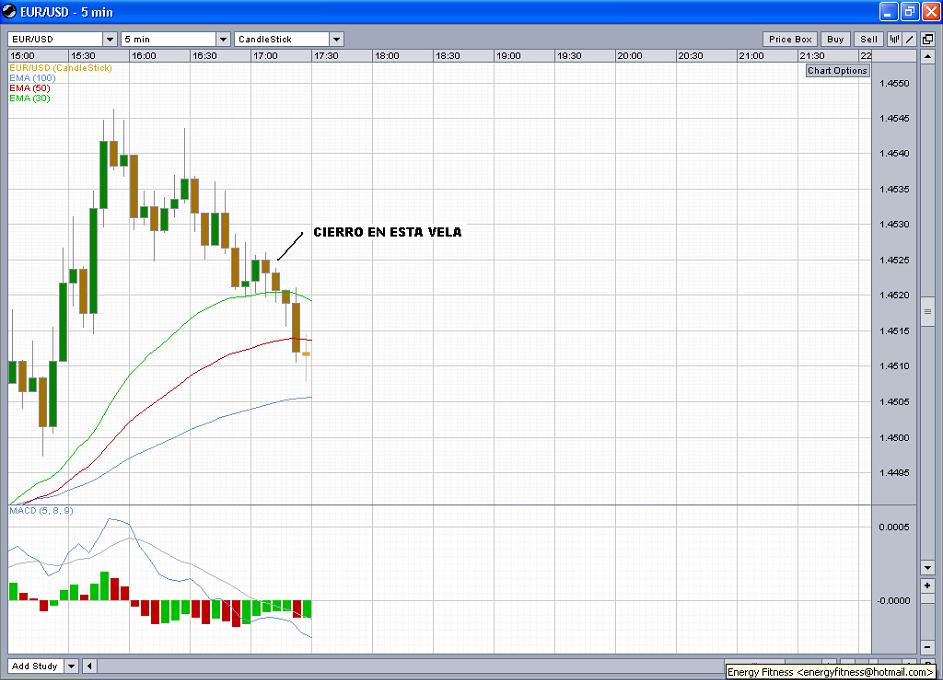The height and width of the screenshot is (680, 943).
Task: Select the MACD (5, 8, 9) study label
Action: (x=40, y=511)
